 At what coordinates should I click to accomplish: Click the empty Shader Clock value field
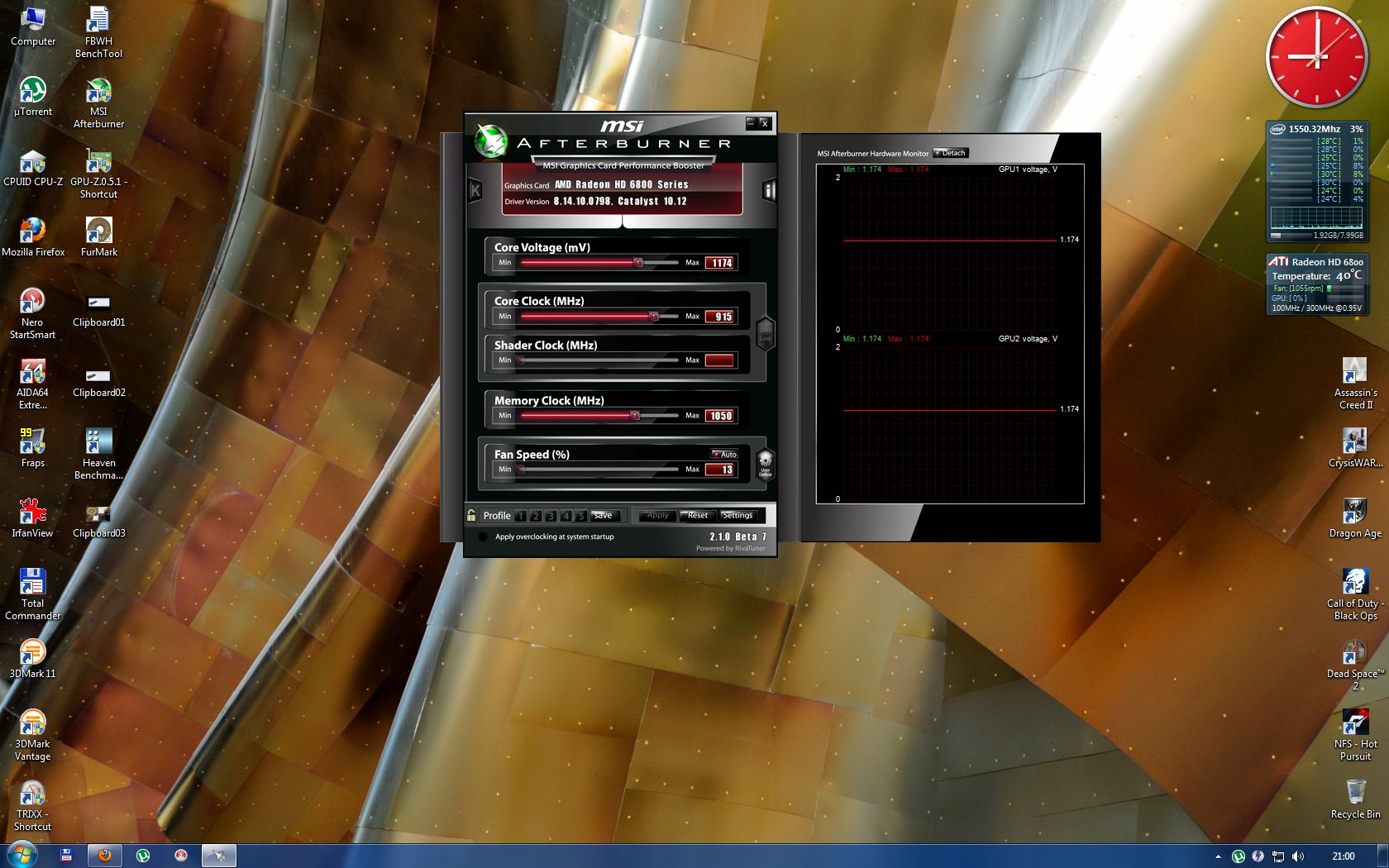720,360
